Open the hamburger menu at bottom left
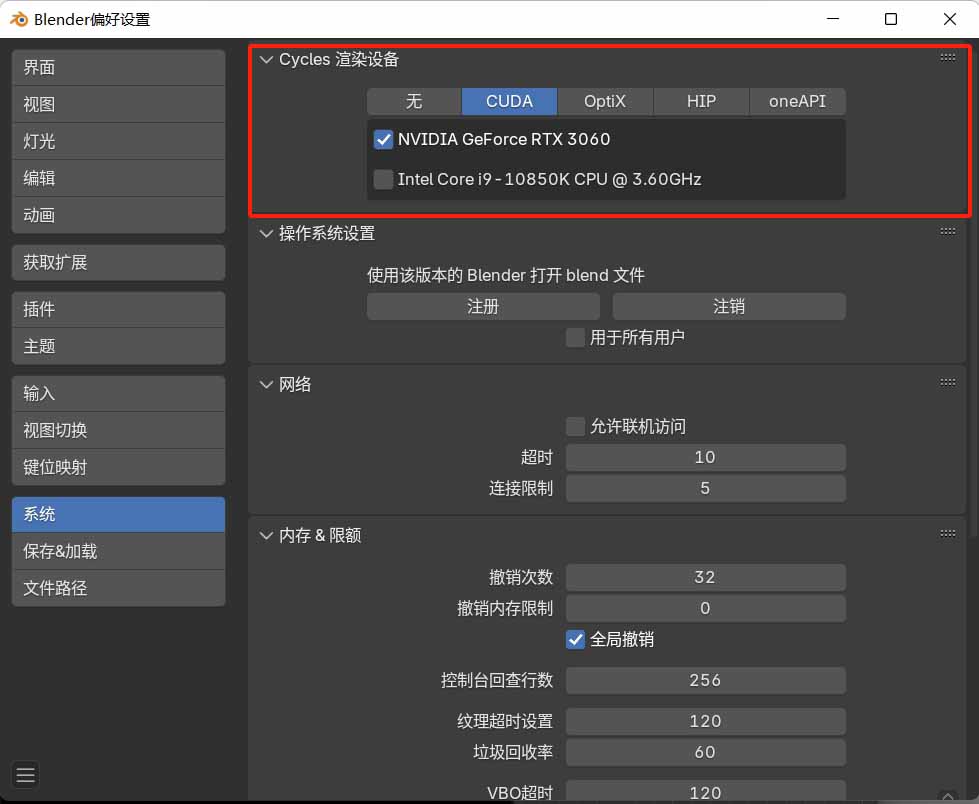The height and width of the screenshot is (804, 979). 26,775
